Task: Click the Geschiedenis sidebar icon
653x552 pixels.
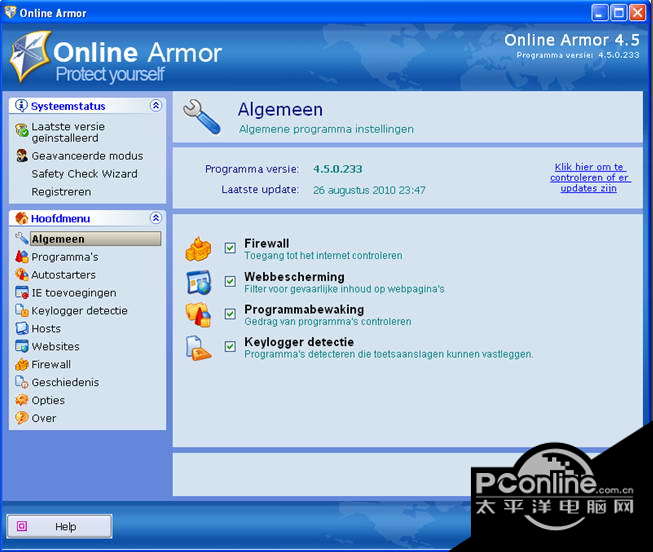Action: pyautogui.click(x=22, y=382)
